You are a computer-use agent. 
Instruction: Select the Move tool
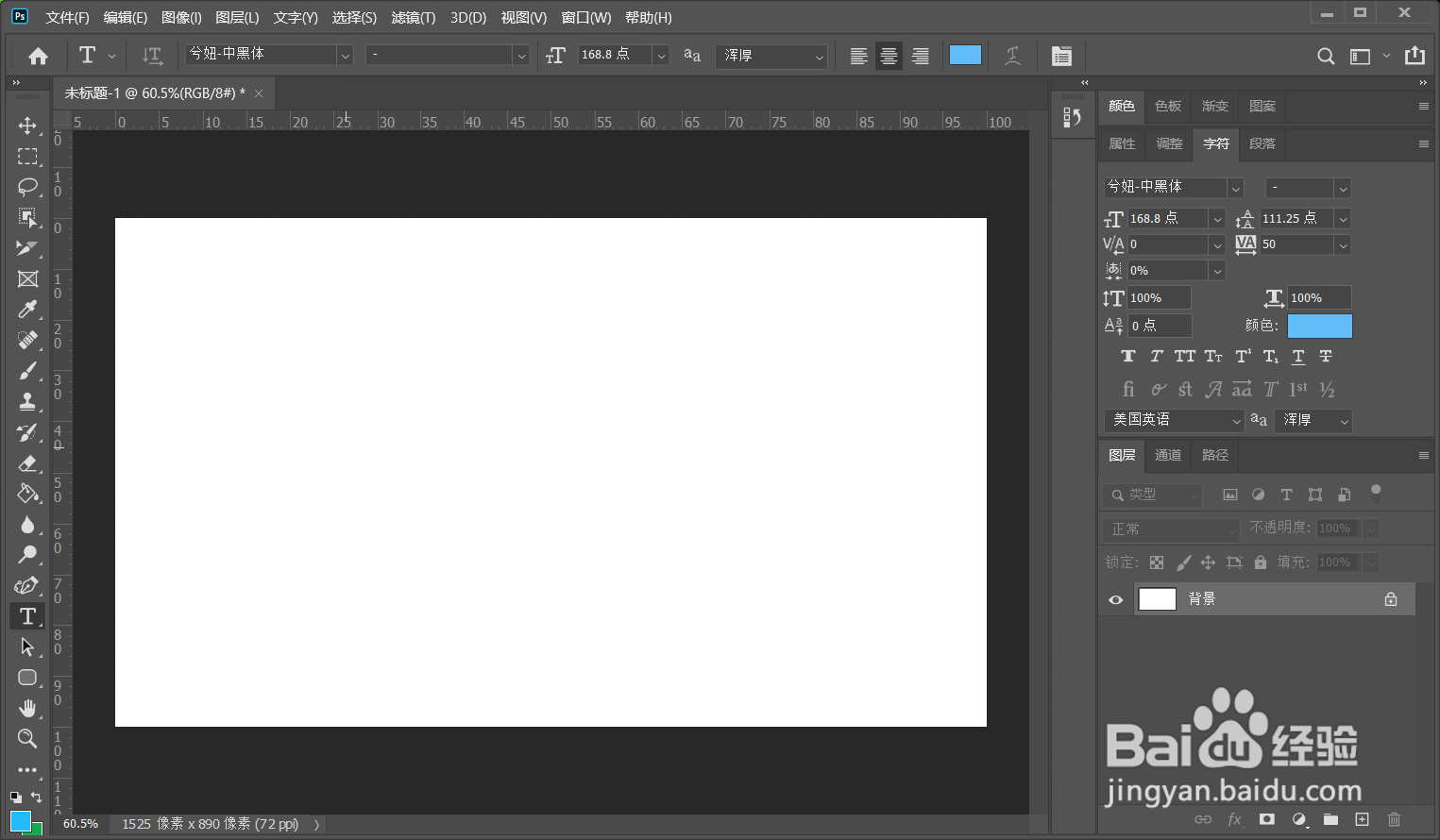27,126
